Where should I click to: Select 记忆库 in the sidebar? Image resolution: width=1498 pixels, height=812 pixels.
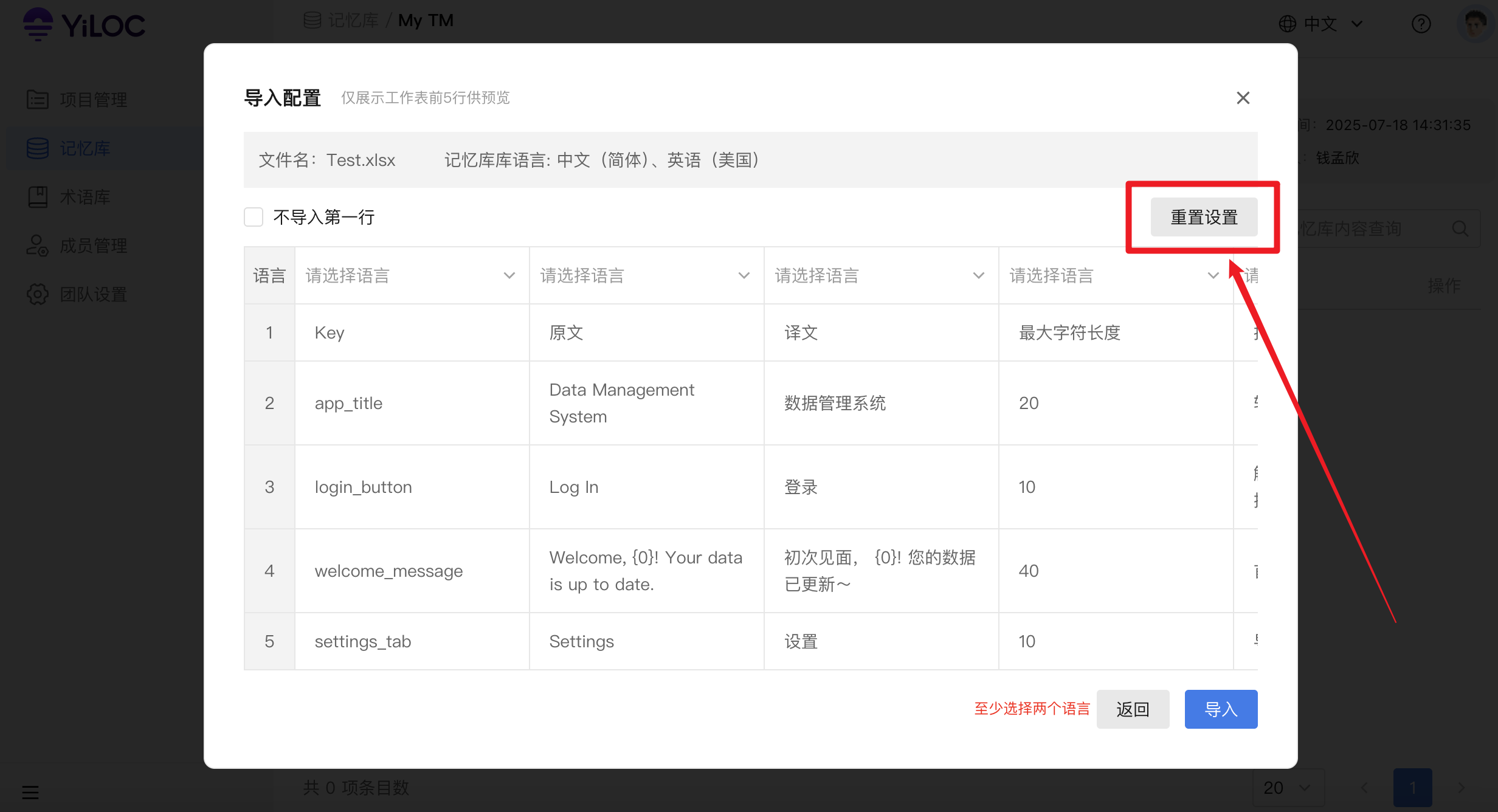[x=85, y=148]
